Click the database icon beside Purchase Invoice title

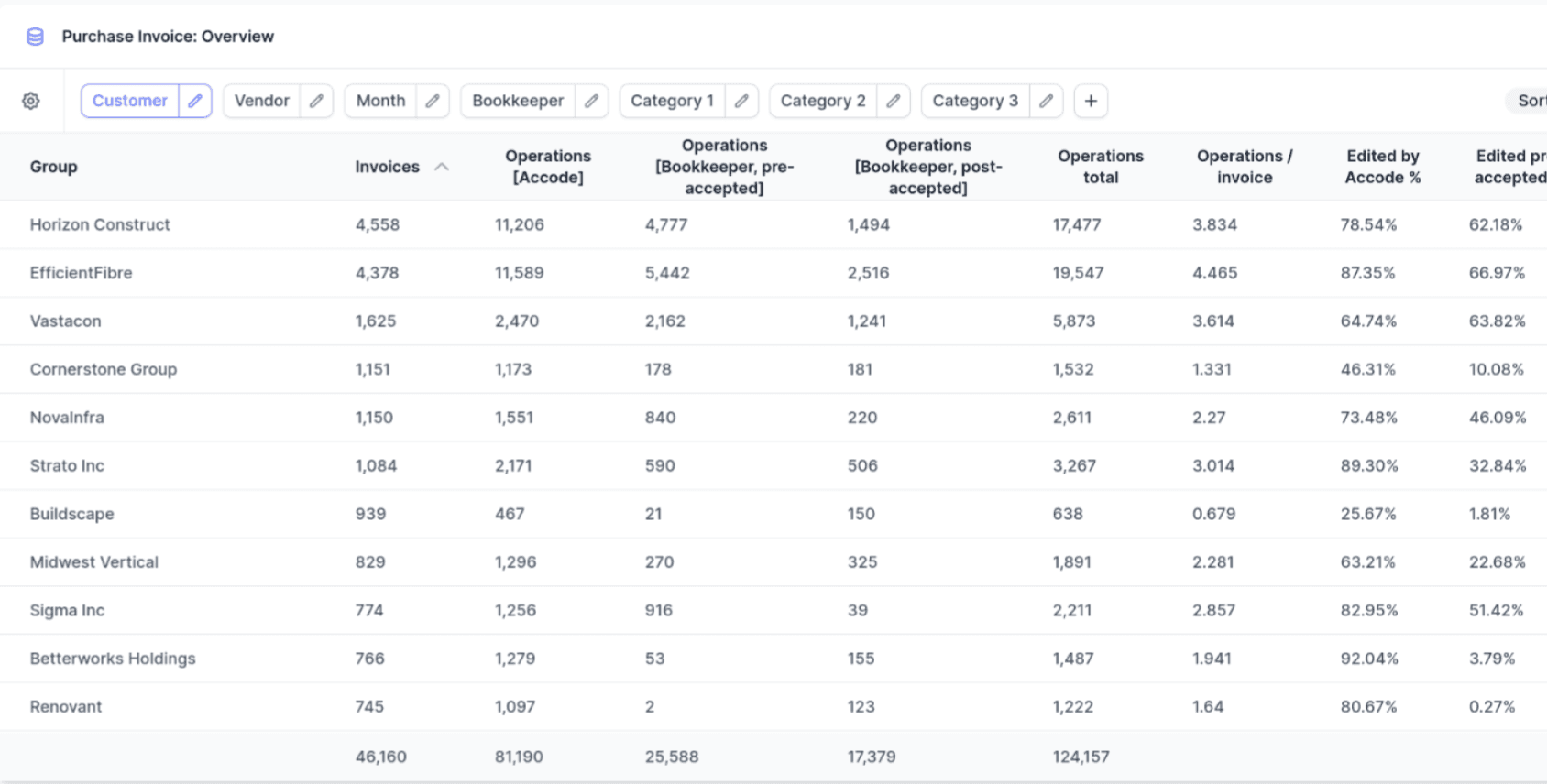35,37
